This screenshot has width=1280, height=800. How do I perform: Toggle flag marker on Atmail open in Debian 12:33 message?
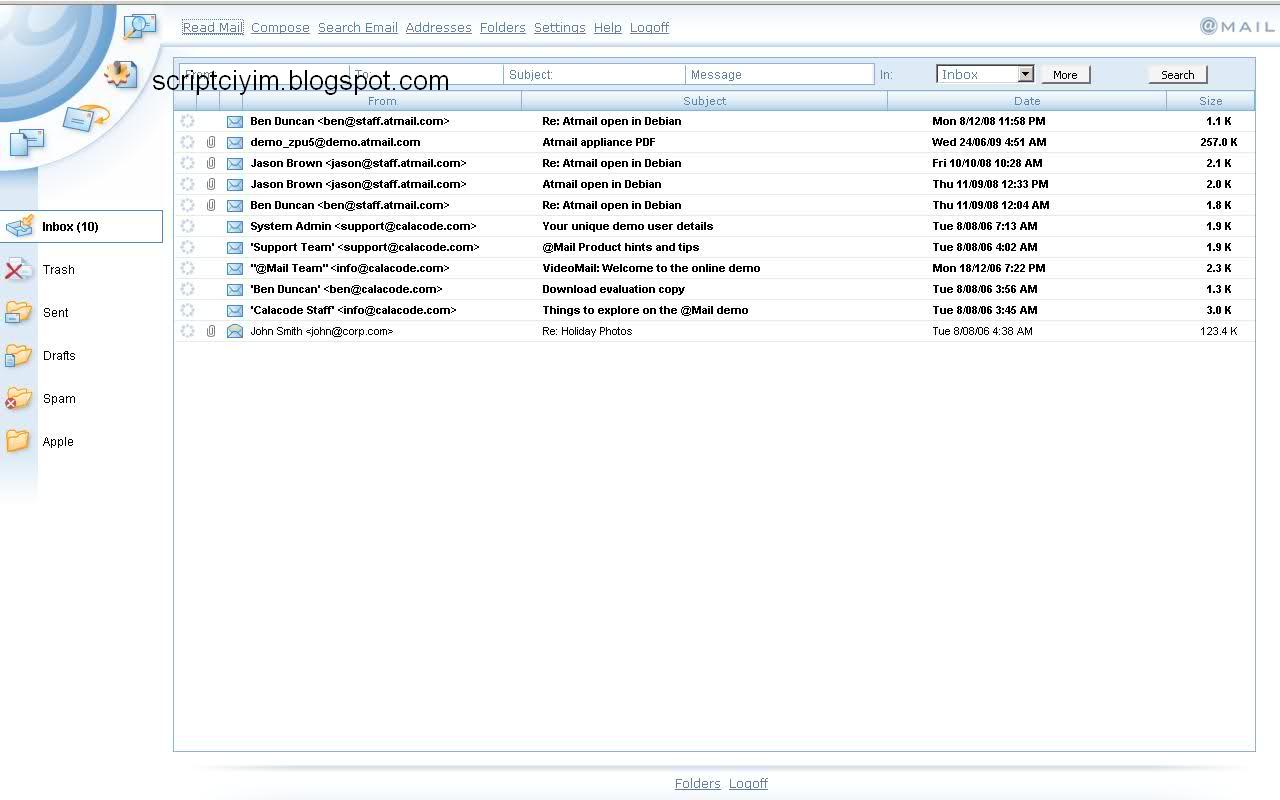click(187, 184)
